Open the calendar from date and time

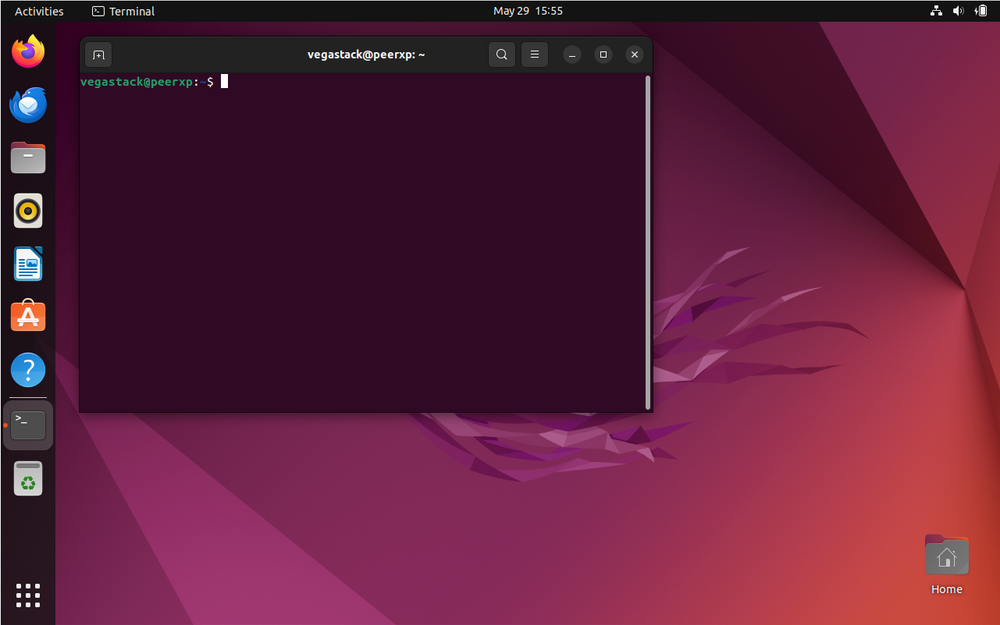(x=528, y=11)
